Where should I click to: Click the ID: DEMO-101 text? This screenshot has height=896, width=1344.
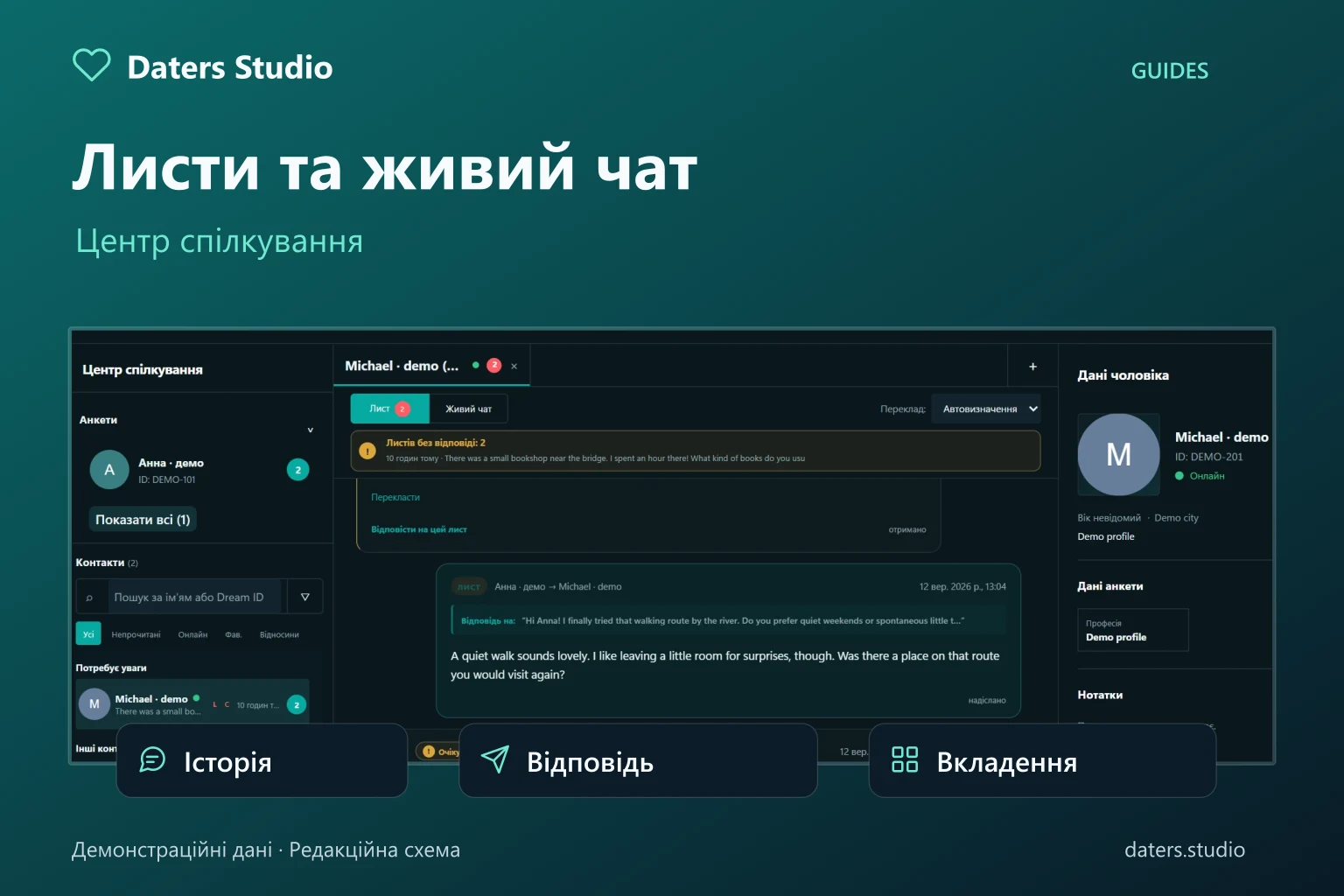(167, 479)
